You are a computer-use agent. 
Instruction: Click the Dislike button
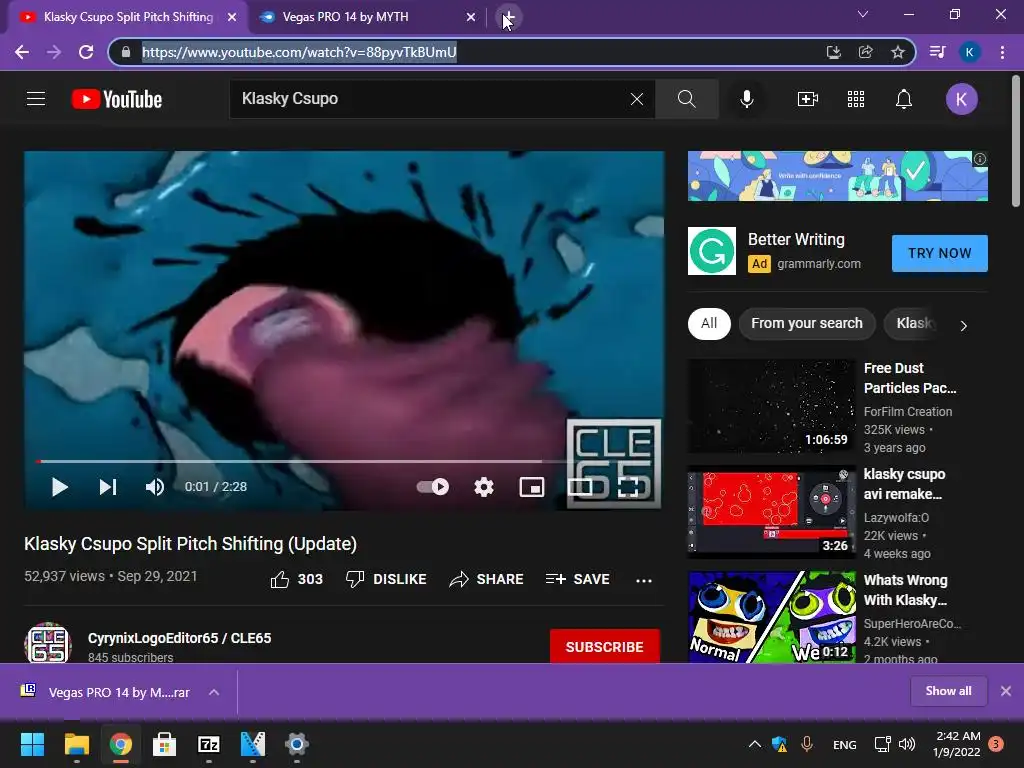tap(386, 579)
